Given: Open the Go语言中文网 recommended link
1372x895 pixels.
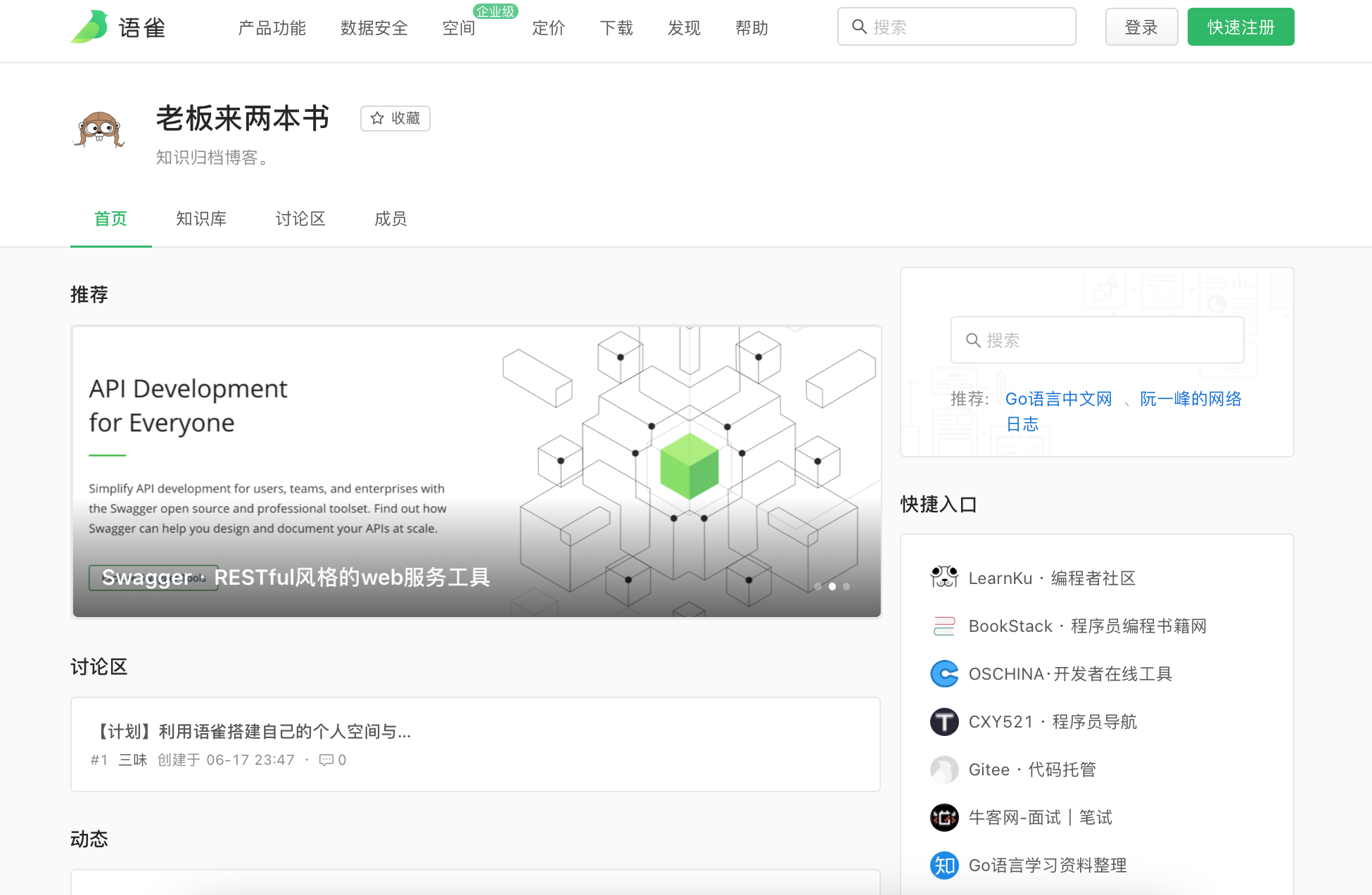Looking at the screenshot, I should pos(1058,399).
